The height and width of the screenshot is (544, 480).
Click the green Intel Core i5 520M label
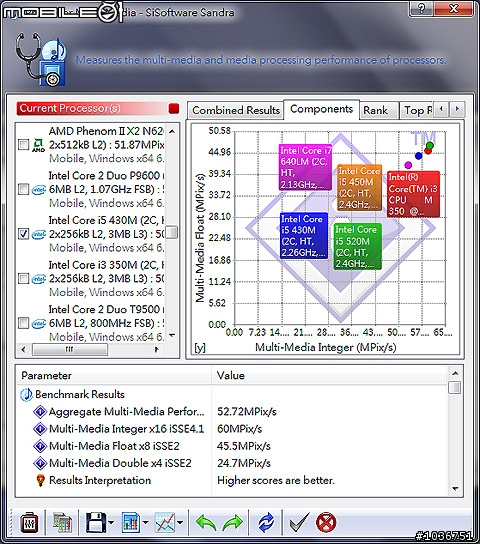tap(358, 246)
